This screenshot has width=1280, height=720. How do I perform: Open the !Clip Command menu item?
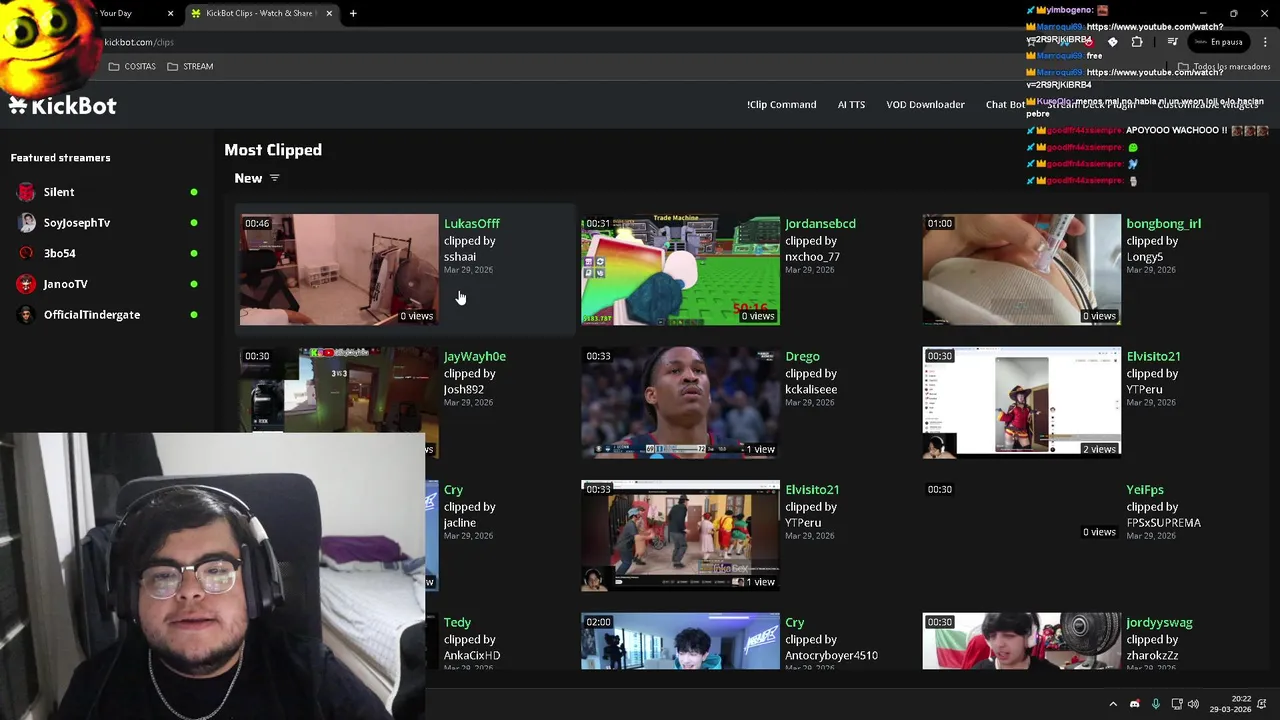coord(781,104)
